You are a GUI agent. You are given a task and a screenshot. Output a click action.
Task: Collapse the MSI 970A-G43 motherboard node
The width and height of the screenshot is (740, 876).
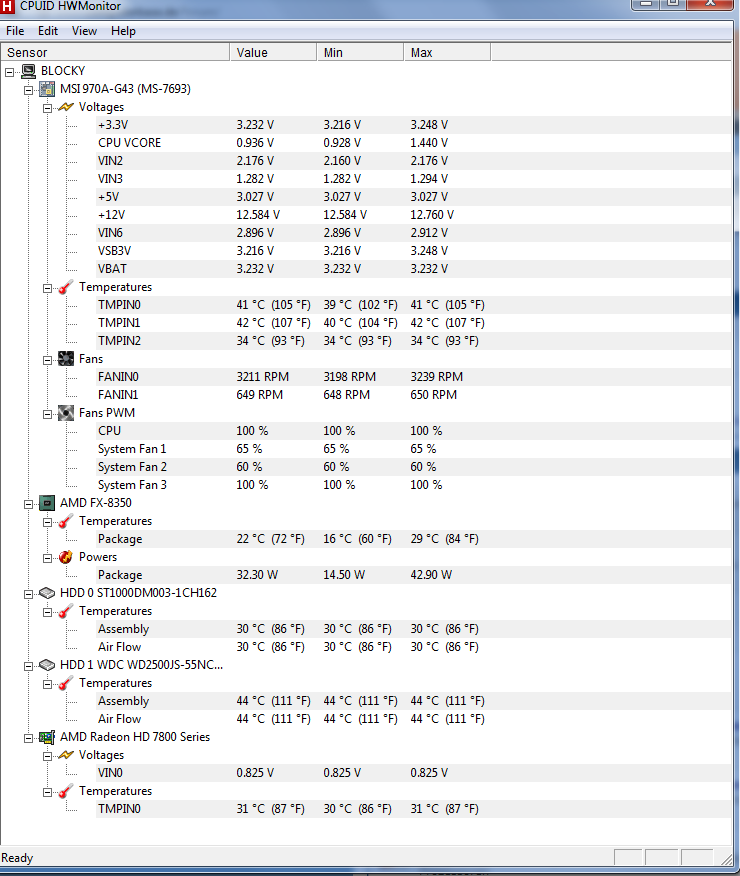pos(28,90)
